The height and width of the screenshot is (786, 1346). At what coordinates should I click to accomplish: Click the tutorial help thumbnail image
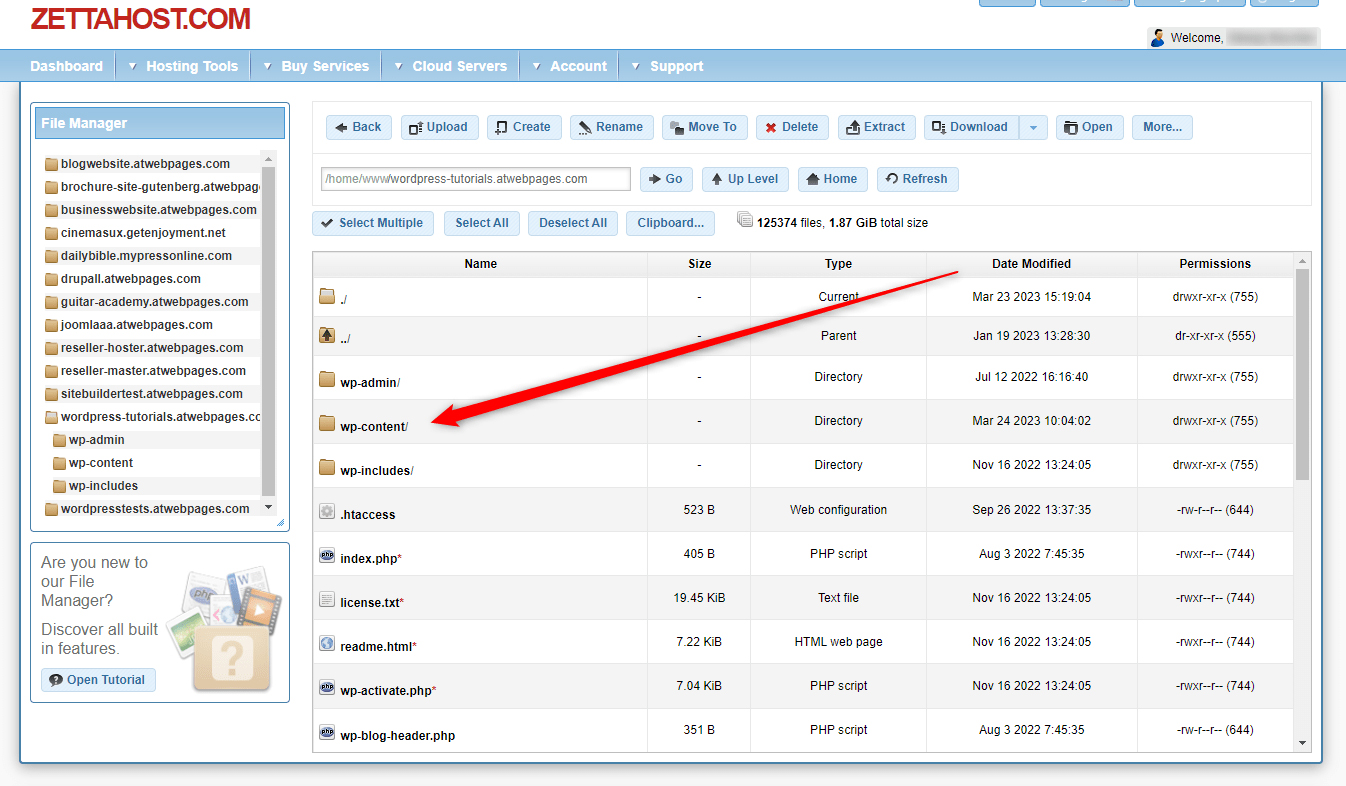(224, 628)
